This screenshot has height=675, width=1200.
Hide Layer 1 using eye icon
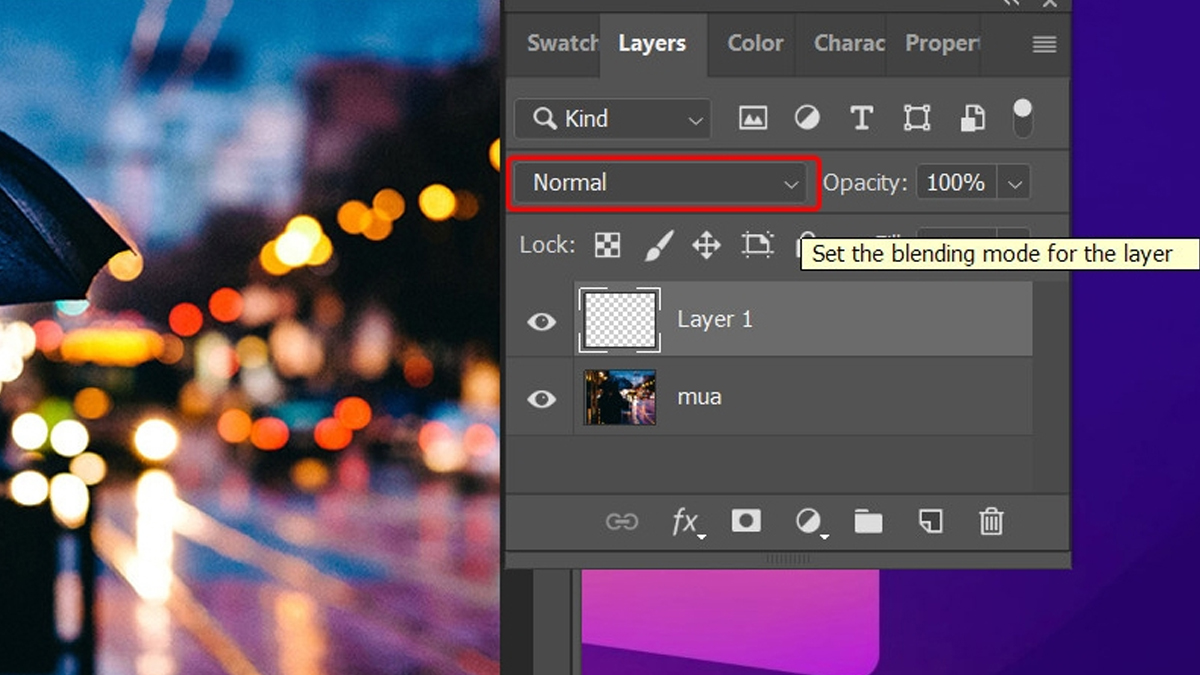[541, 321]
